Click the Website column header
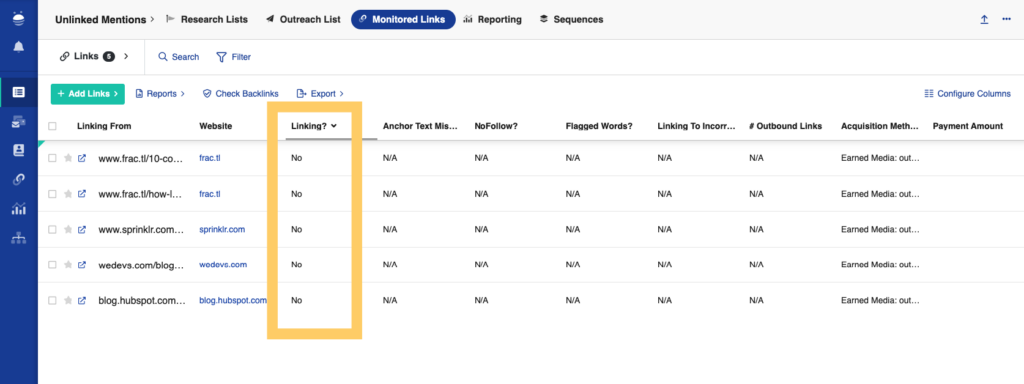This screenshot has height=384, width=1024. 216,126
